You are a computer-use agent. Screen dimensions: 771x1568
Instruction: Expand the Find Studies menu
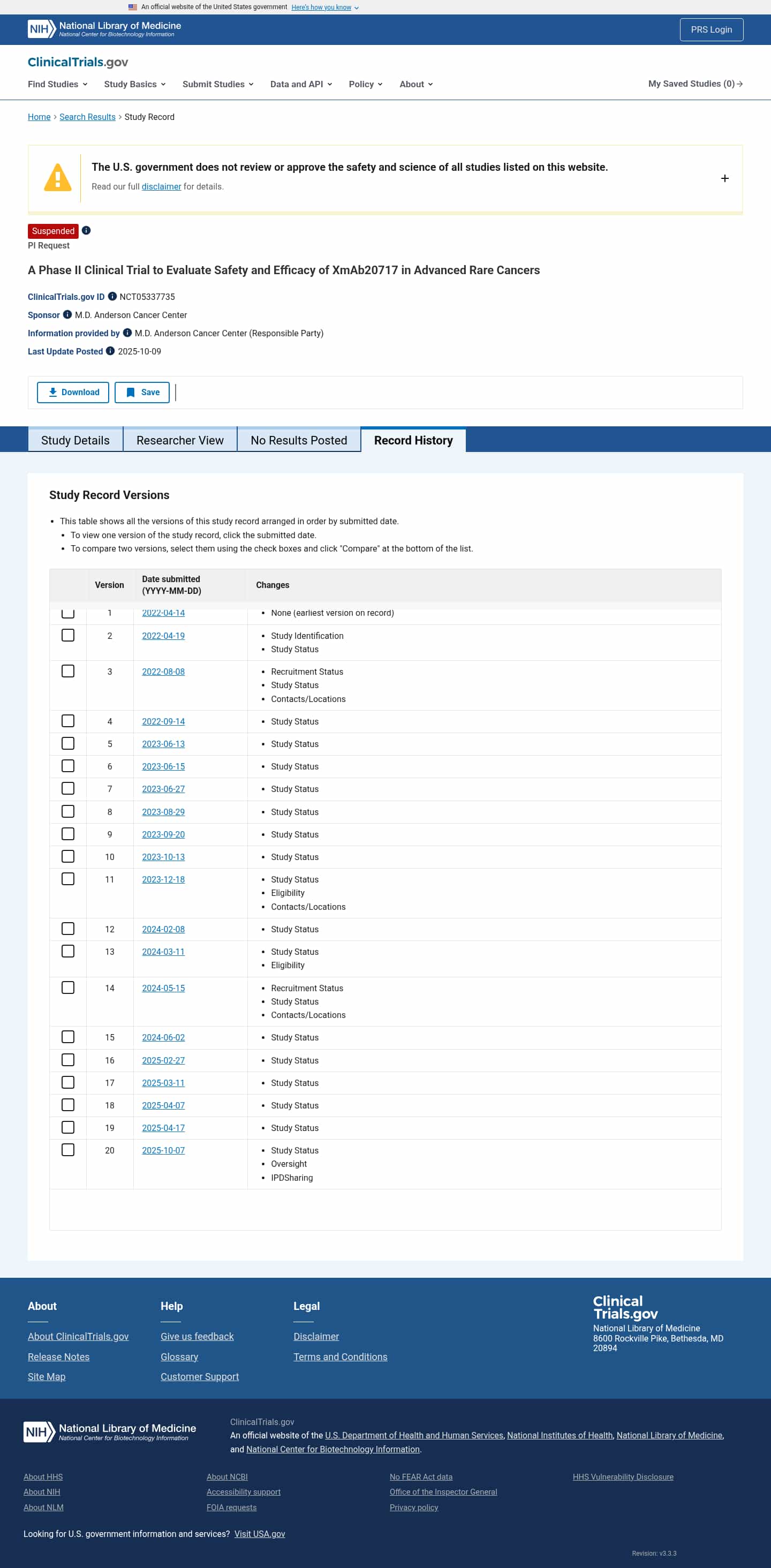(58, 84)
